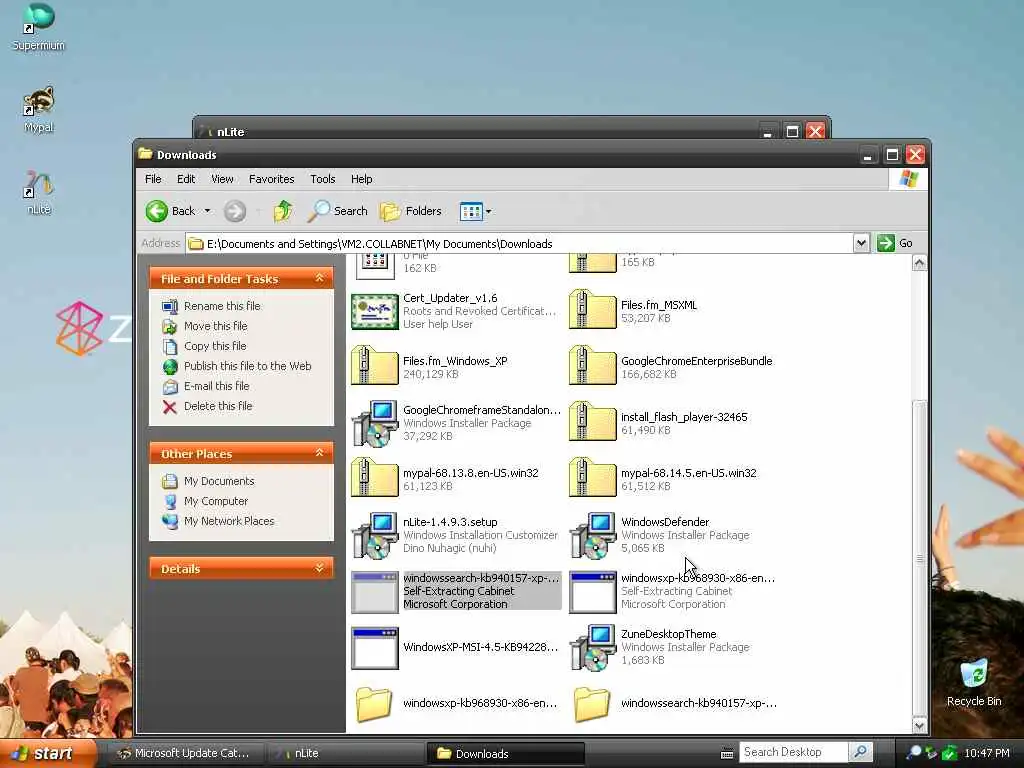Click the Go button
The width and height of the screenshot is (1024, 768).
[895, 243]
